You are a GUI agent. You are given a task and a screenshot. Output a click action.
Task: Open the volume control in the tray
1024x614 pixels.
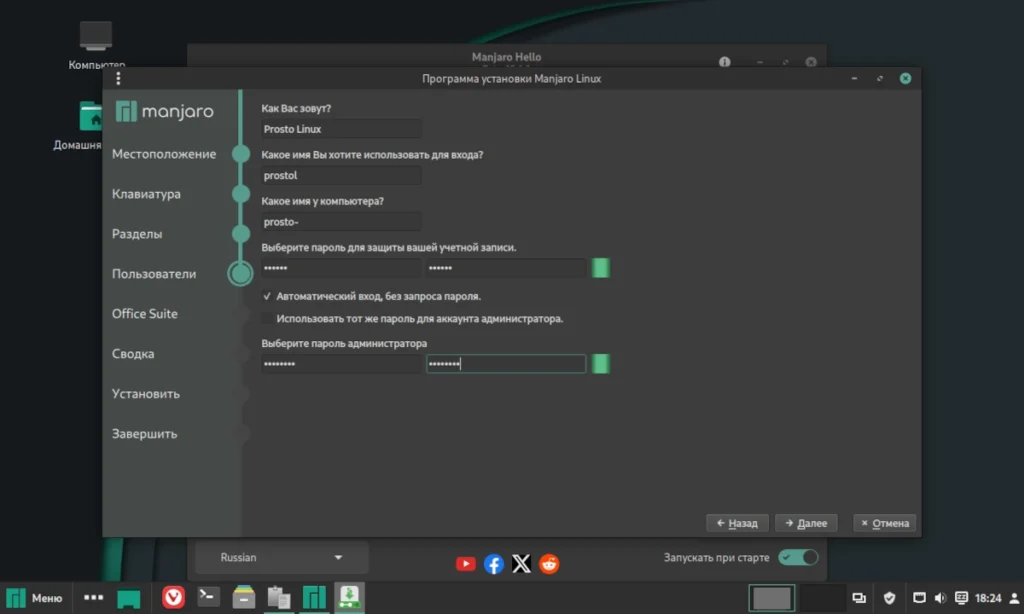pyautogui.click(x=940, y=598)
